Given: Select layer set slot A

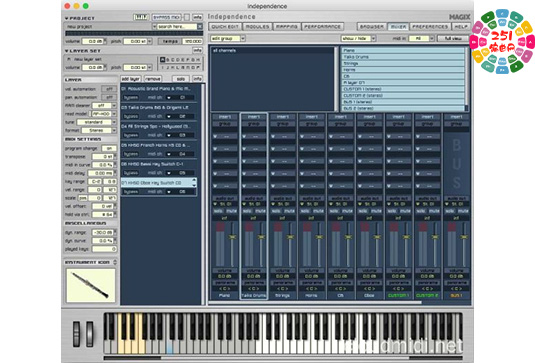Looking at the screenshot, I should [162, 60].
